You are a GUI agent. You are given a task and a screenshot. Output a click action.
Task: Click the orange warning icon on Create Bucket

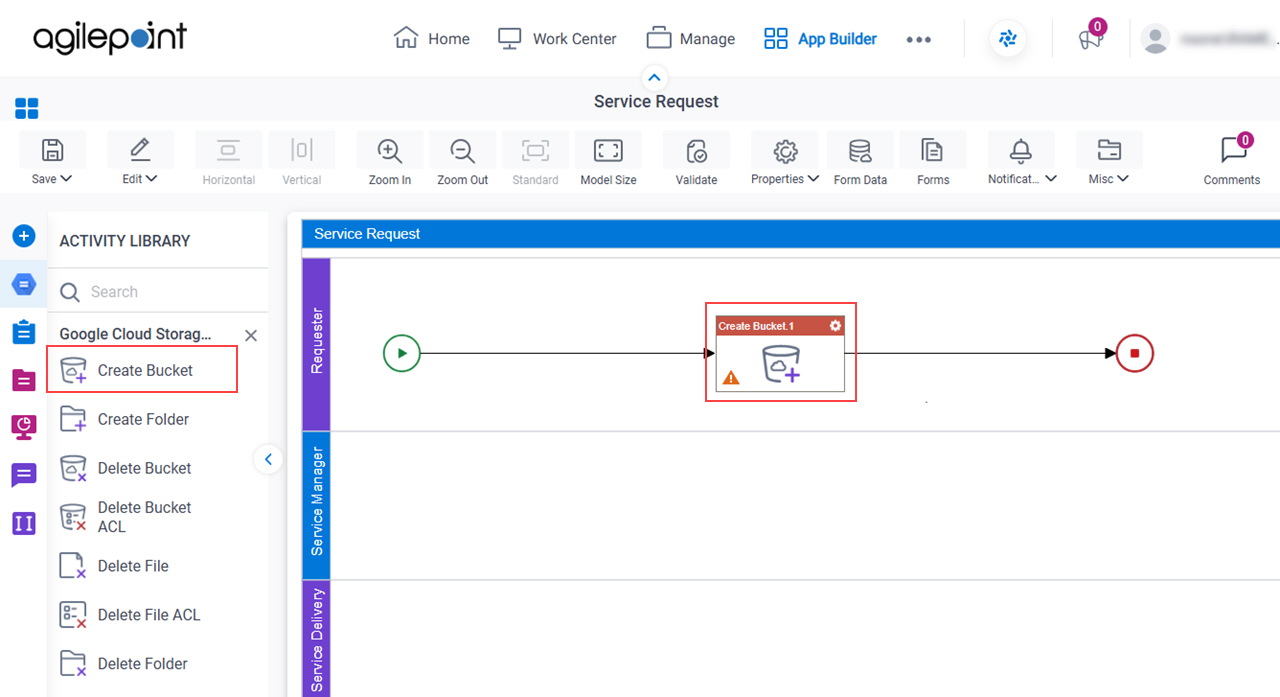[731, 378]
